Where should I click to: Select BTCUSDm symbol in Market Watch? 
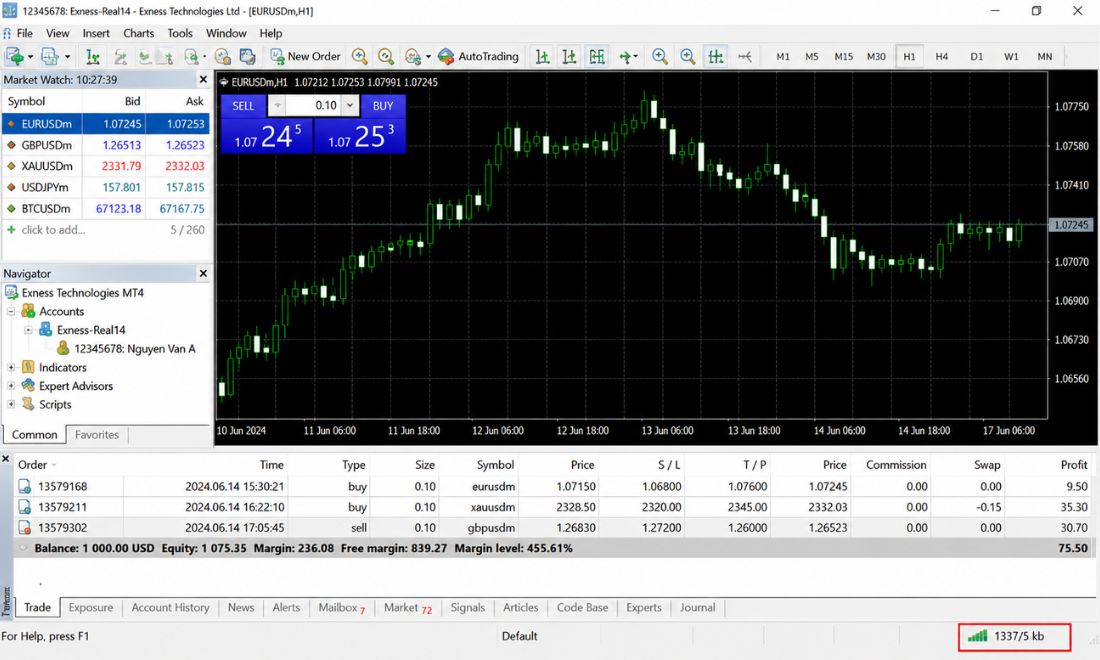point(46,208)
